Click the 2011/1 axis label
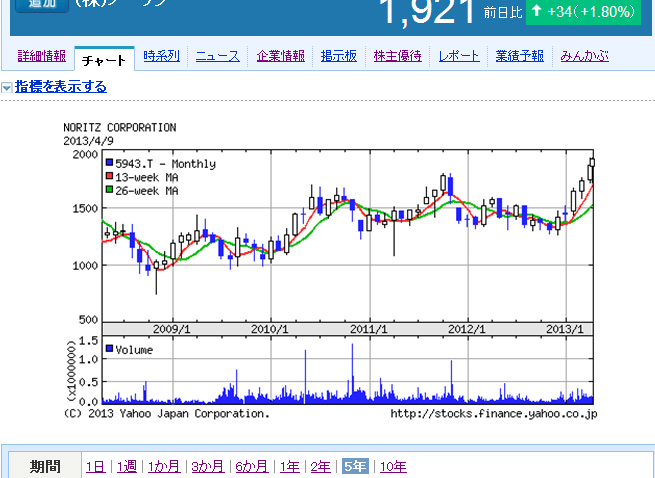The height and width of the screenshot is (478, 655). point(368,329)
